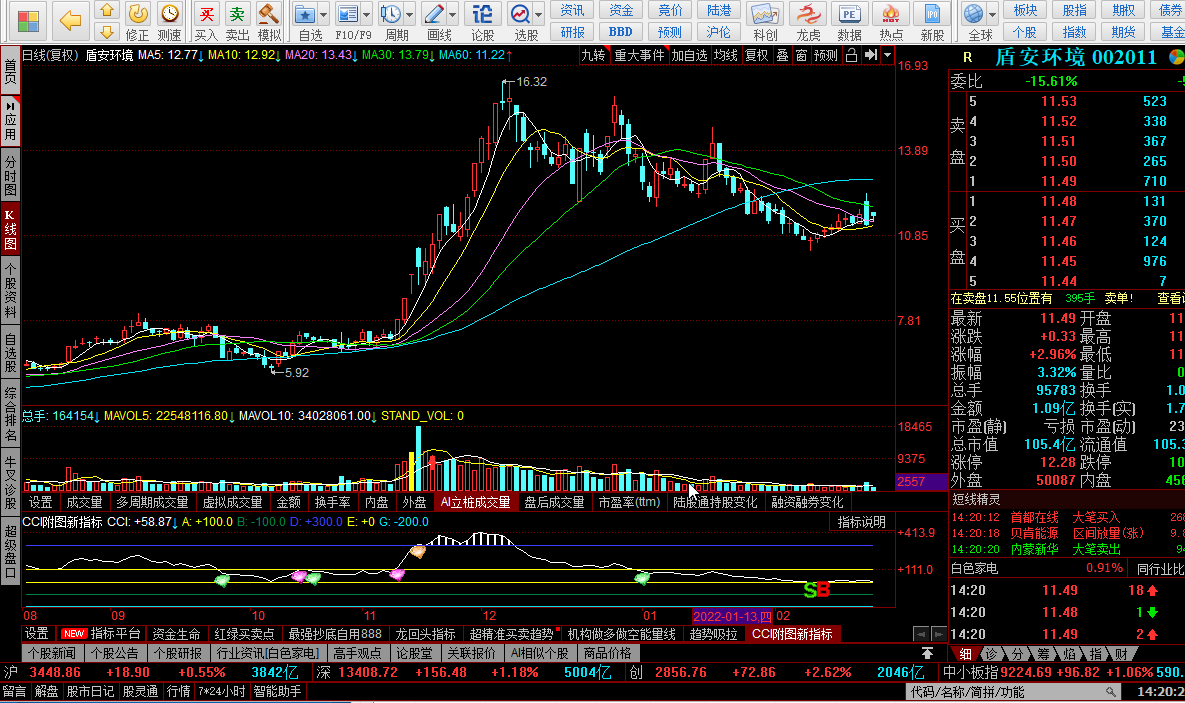
Task: Click the 资讯 toolbar button
Action: pyautogui.click(x=572, y=10)
